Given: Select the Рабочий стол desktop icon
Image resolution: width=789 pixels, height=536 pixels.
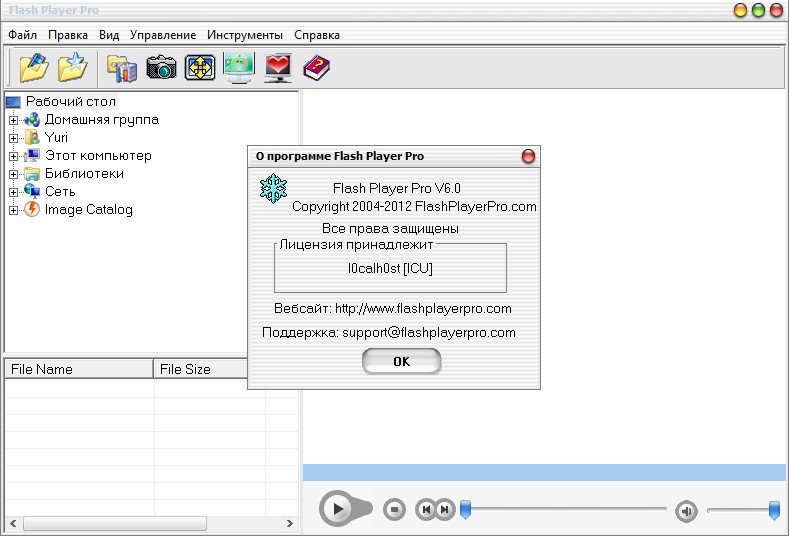Looking at the screenshot, I should point(13,102).
